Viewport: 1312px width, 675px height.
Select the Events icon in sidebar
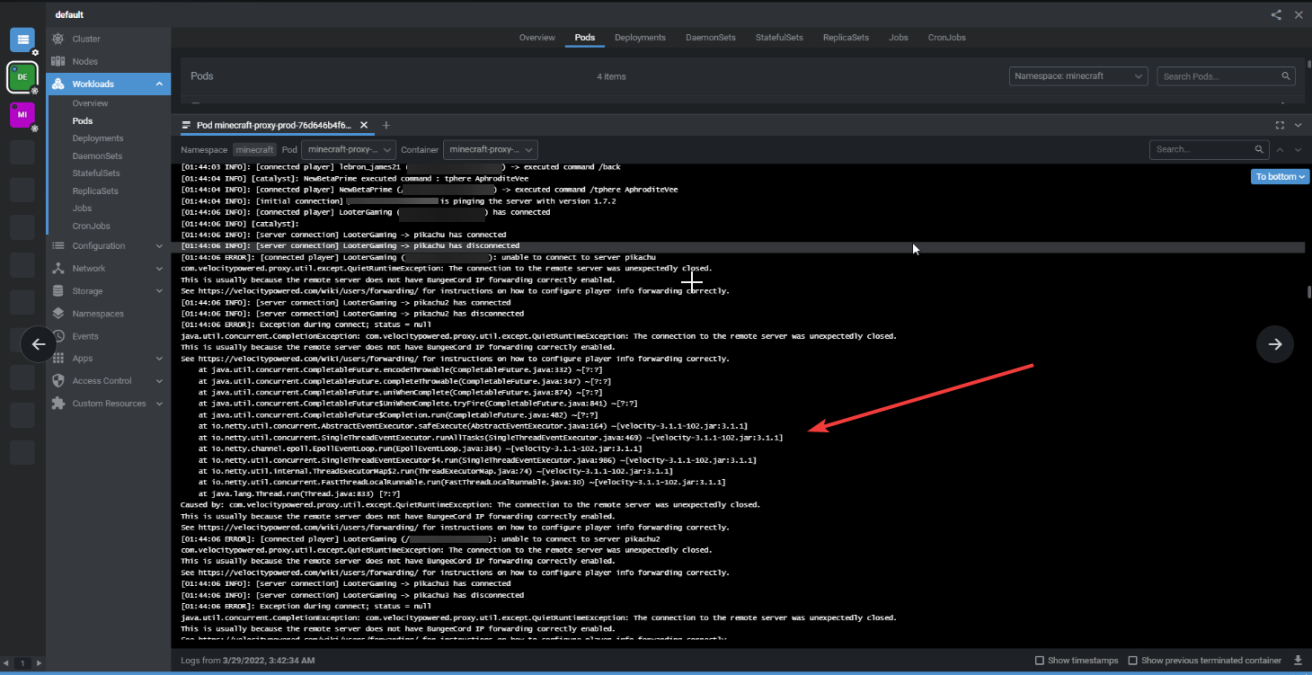pyautogui.click(x=59, y=335)
